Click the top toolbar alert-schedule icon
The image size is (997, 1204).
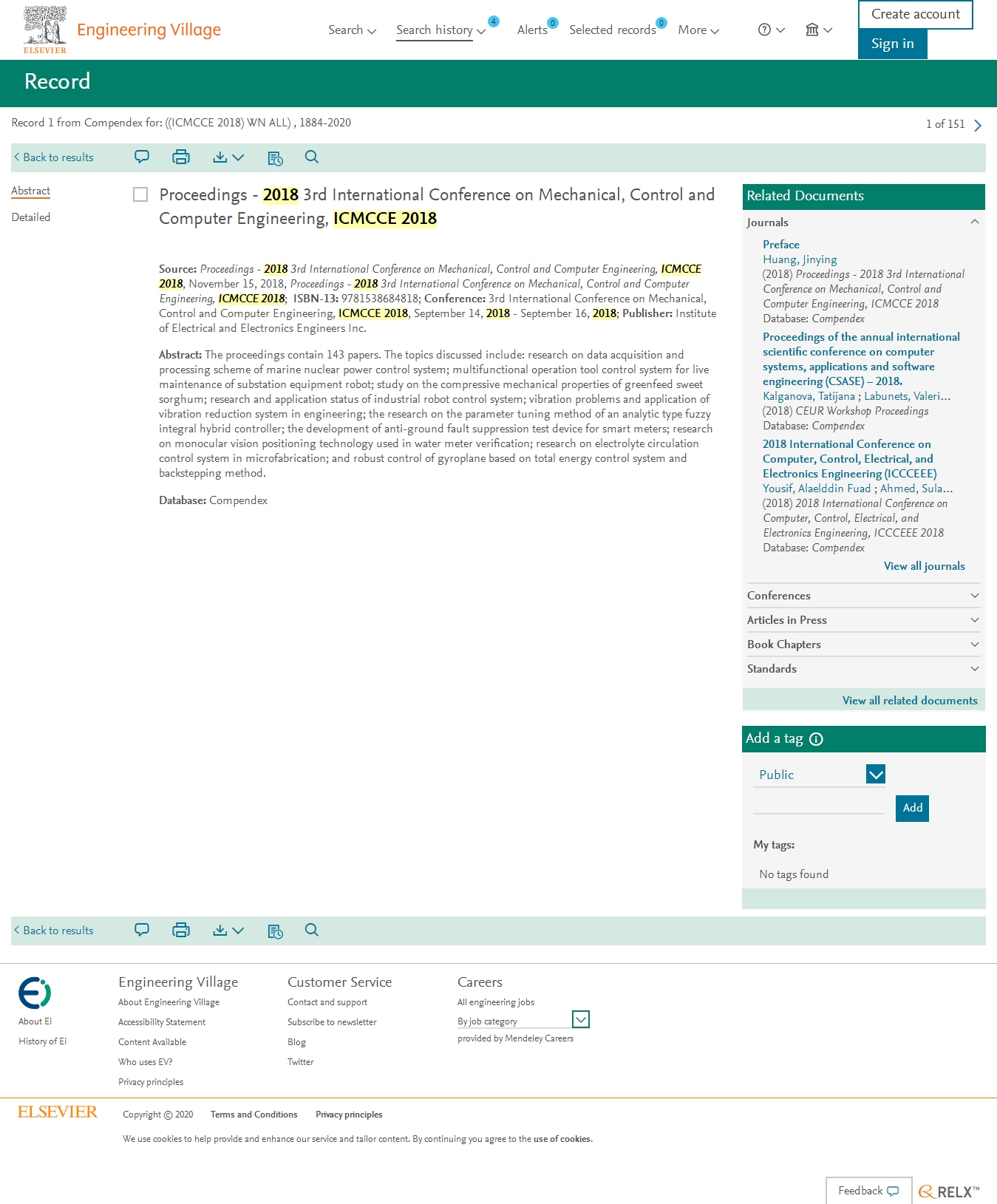click(x=275, y=157)
